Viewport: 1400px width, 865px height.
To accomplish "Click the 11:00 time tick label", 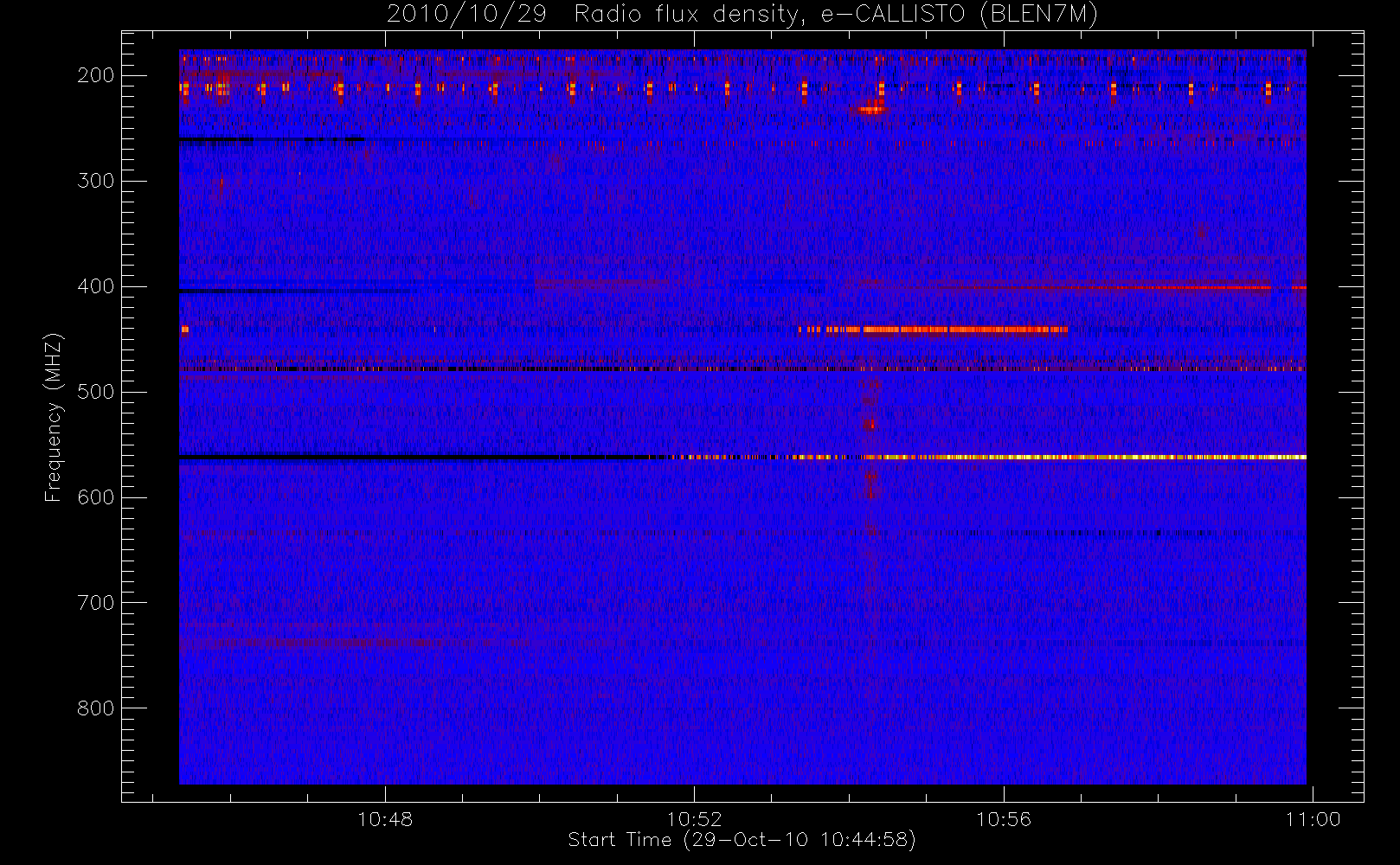I will [1313, 819].
